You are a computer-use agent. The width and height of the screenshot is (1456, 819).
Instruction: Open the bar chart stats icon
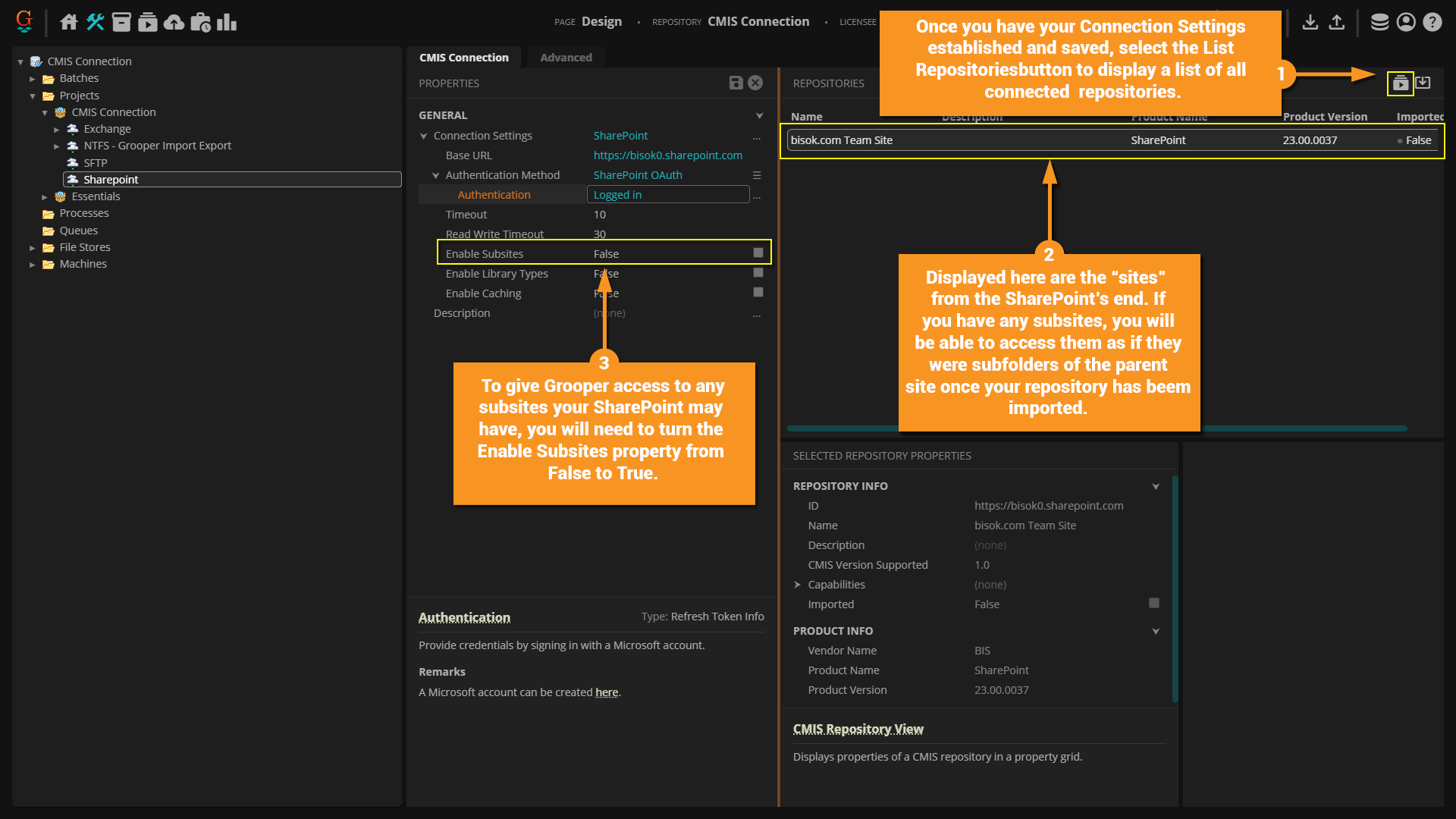point(226,22)
